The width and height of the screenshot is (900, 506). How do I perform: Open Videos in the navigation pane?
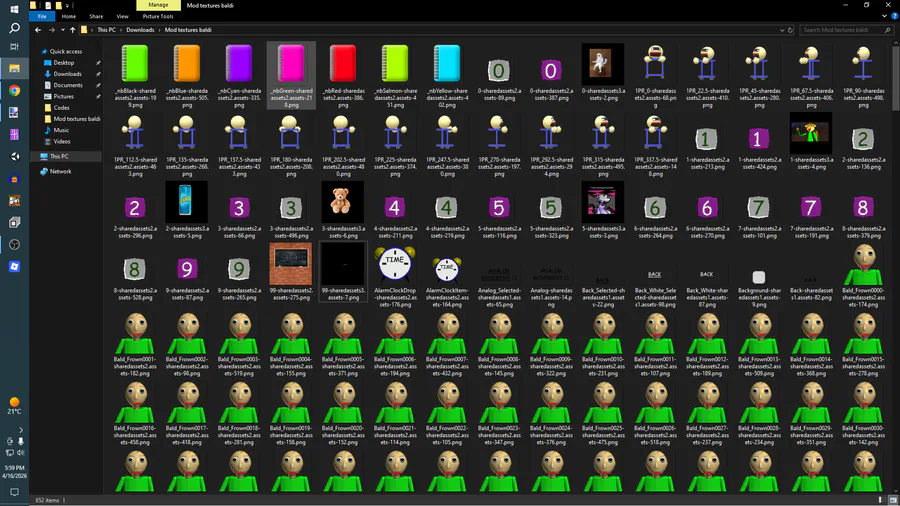[x=57, y=141]
